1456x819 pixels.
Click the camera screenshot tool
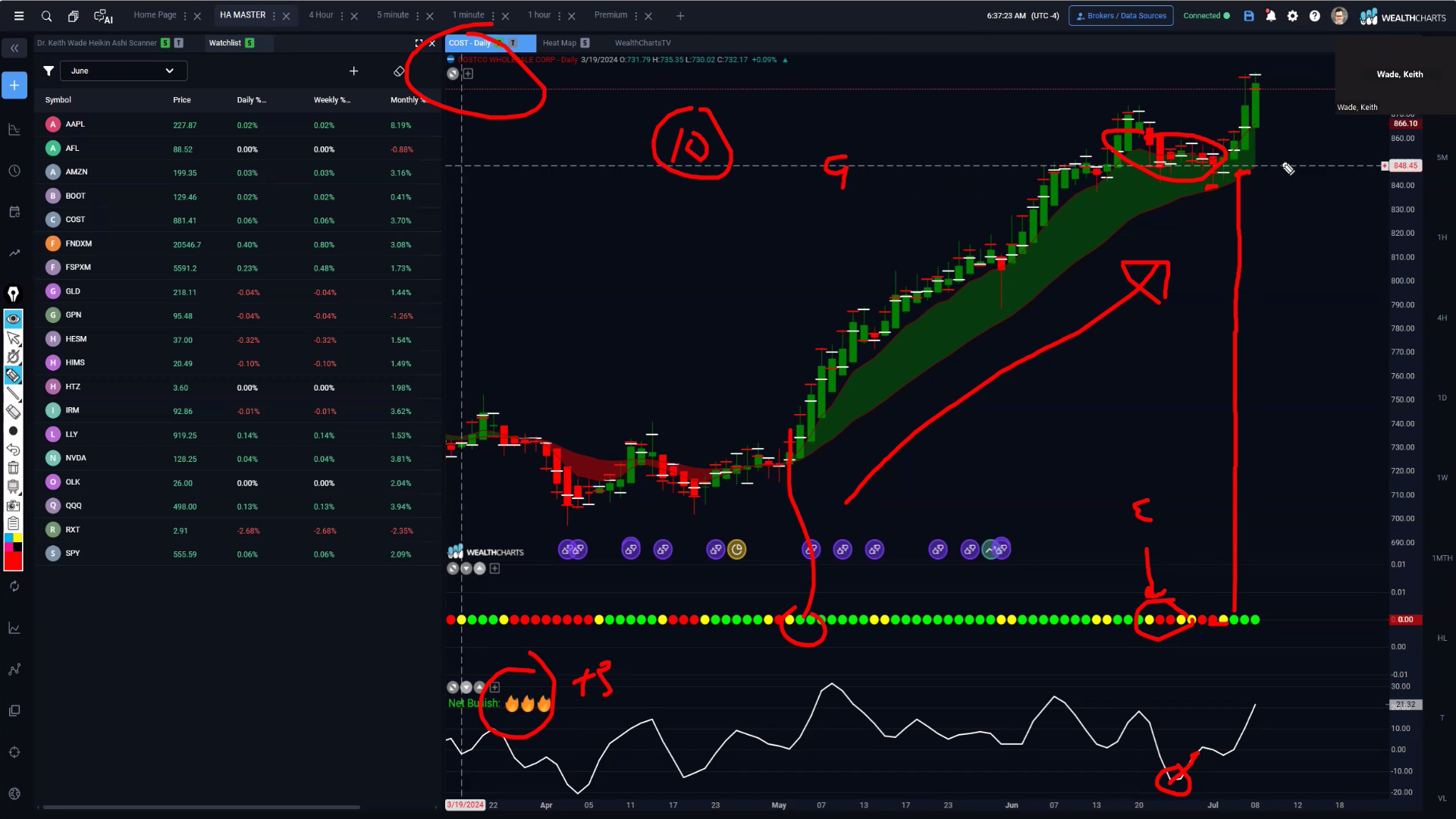(x=13, y=505)
